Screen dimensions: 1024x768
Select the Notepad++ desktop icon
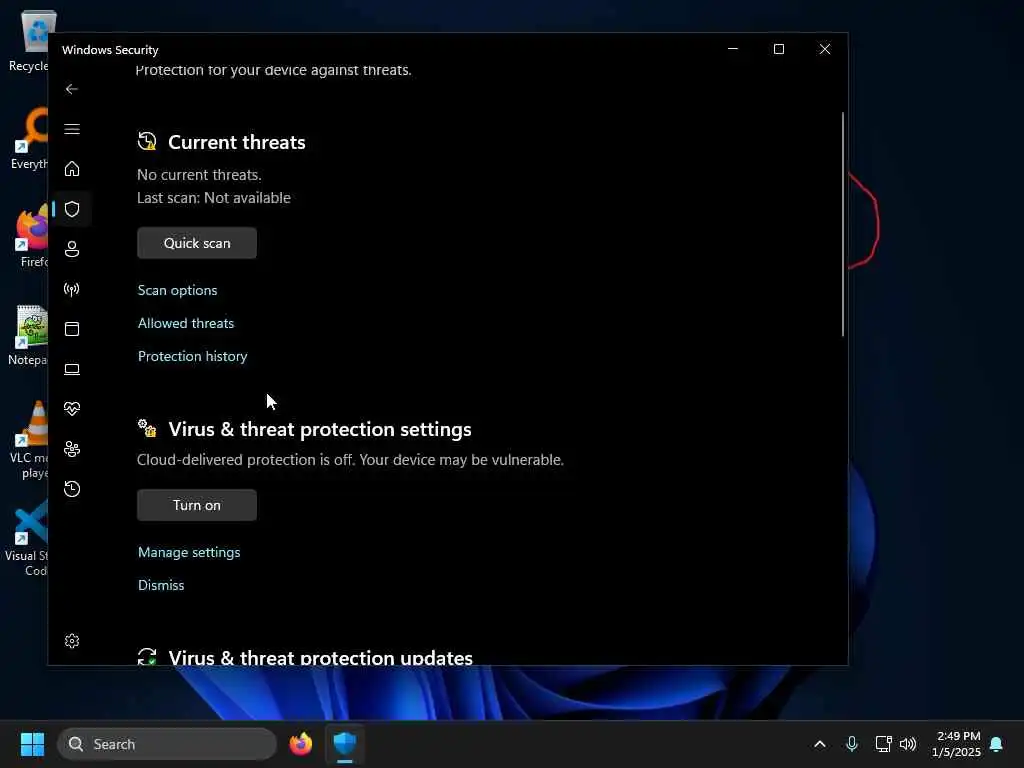pos(27,336)
